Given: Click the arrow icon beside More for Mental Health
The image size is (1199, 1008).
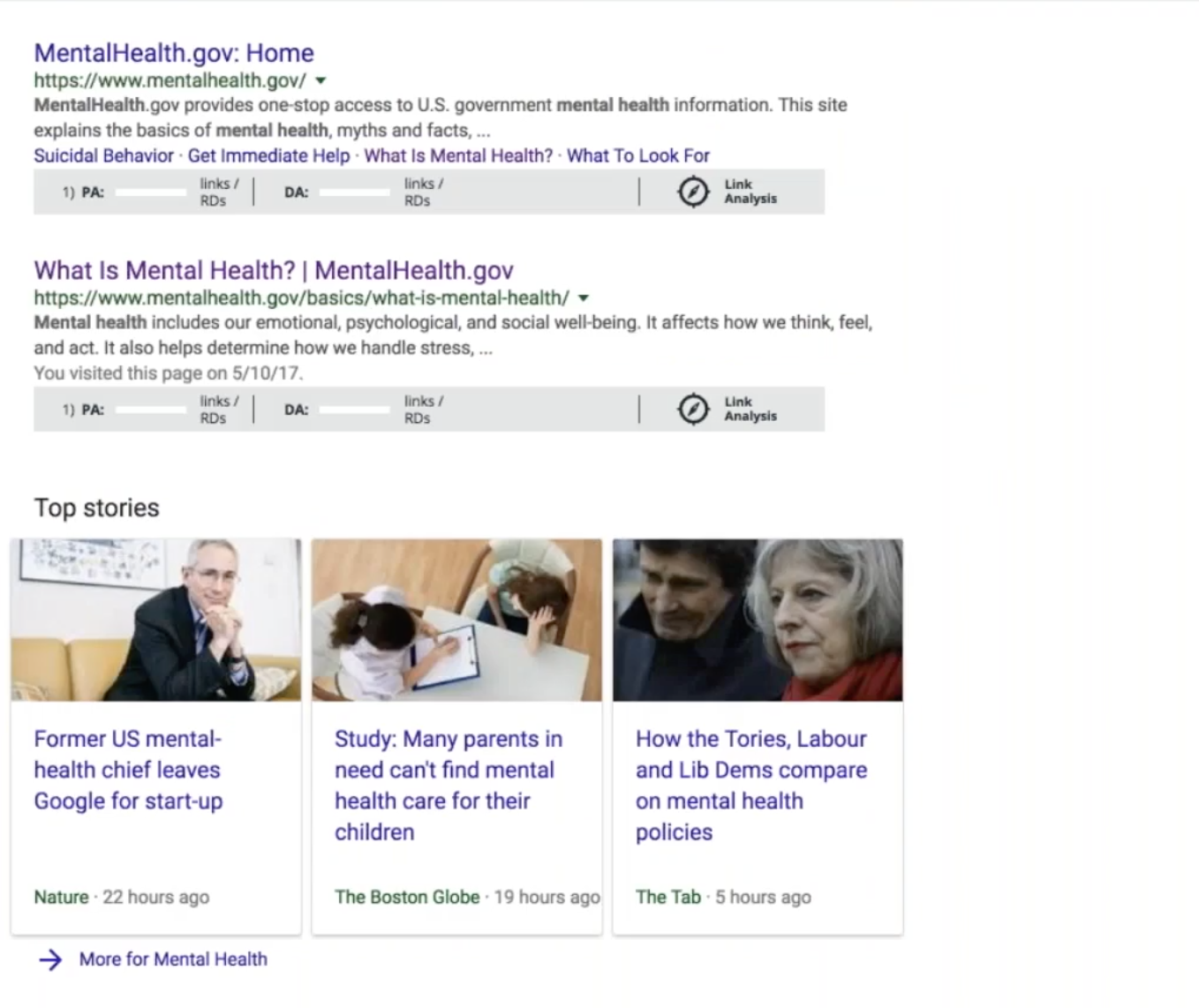Looking at the screenshot, I should [51, 959].
